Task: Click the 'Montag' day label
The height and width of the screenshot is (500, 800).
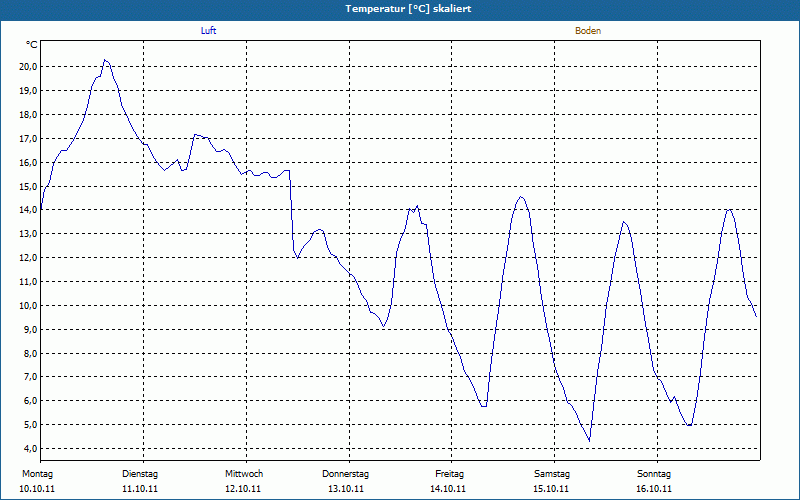Action: click(37, 474)
